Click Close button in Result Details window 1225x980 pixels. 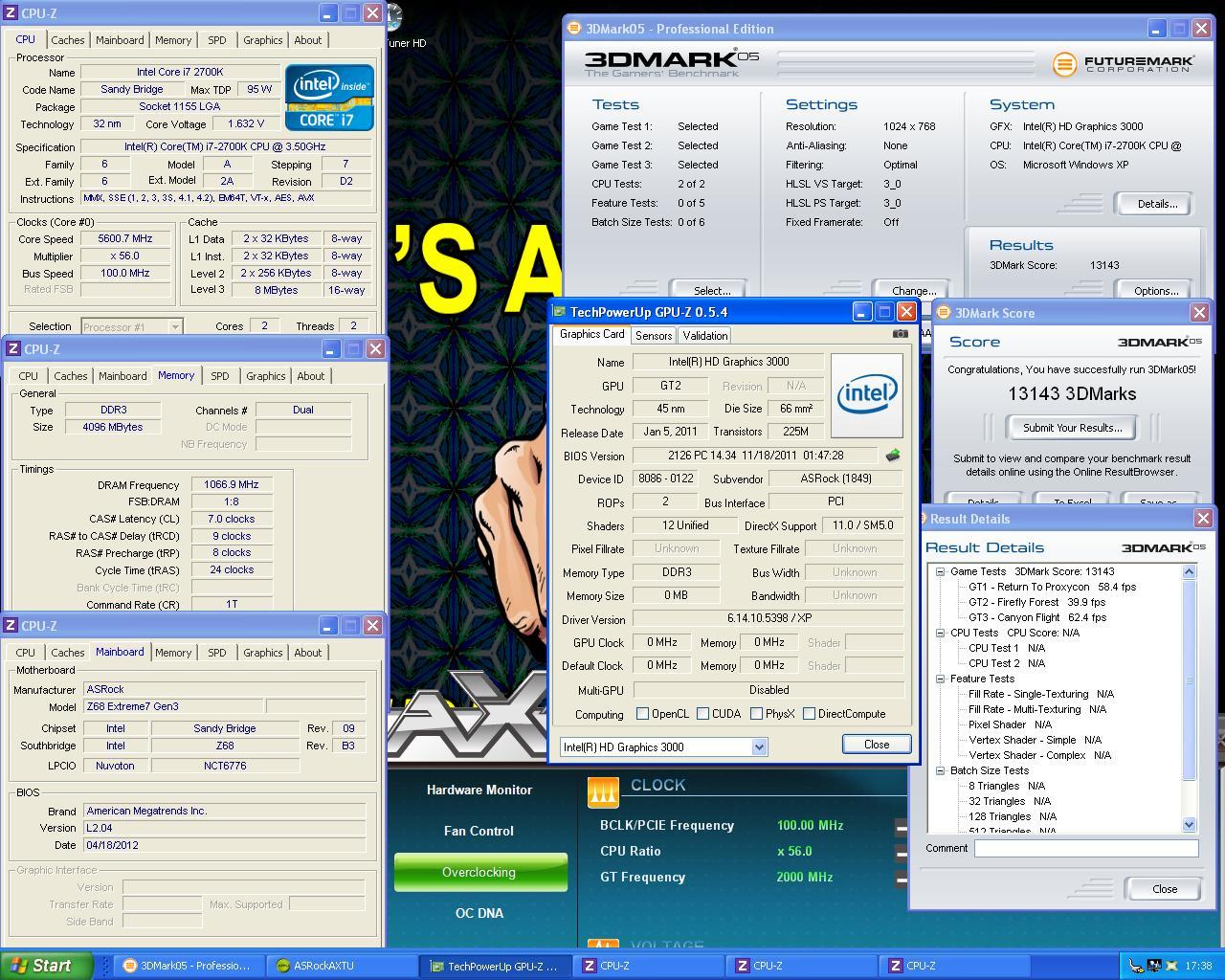point(1165,889)
